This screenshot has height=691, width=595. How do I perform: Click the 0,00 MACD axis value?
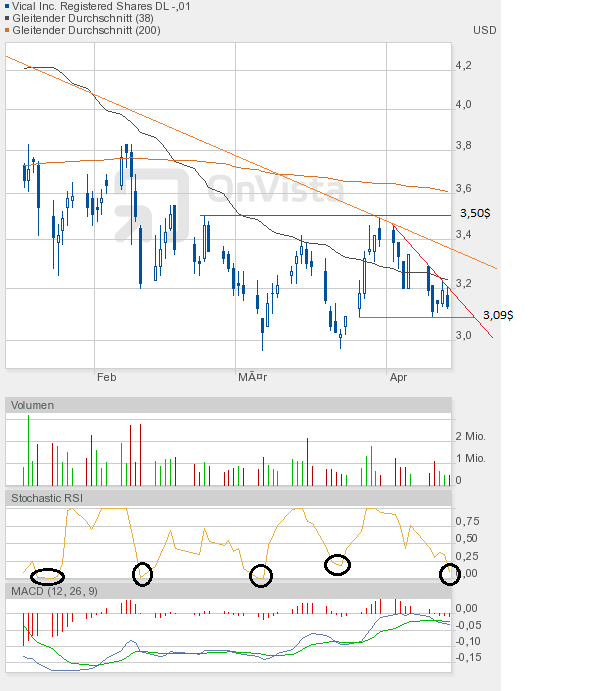467,608
